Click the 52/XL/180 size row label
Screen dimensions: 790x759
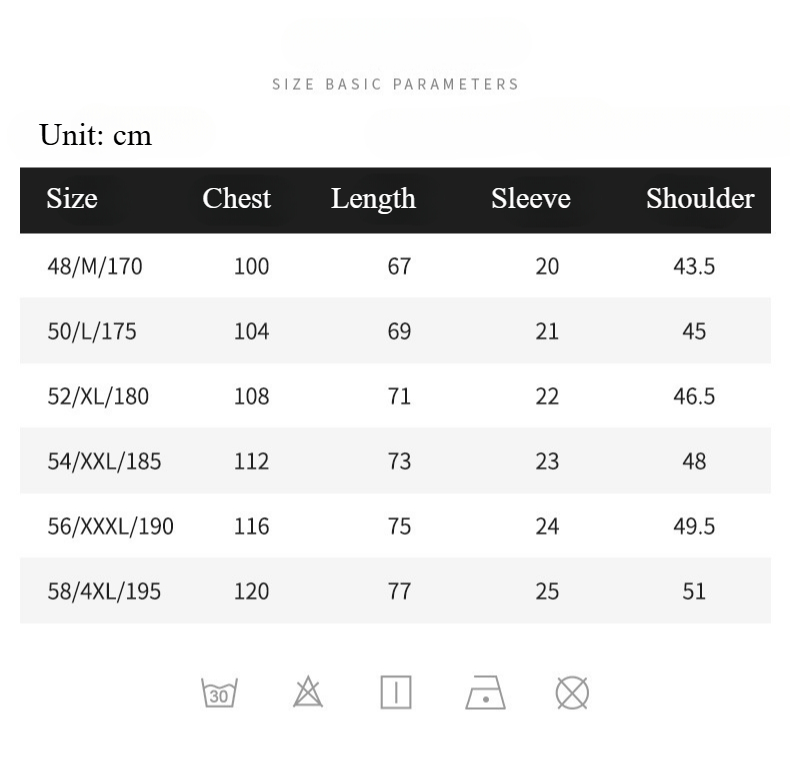(98, 396)
